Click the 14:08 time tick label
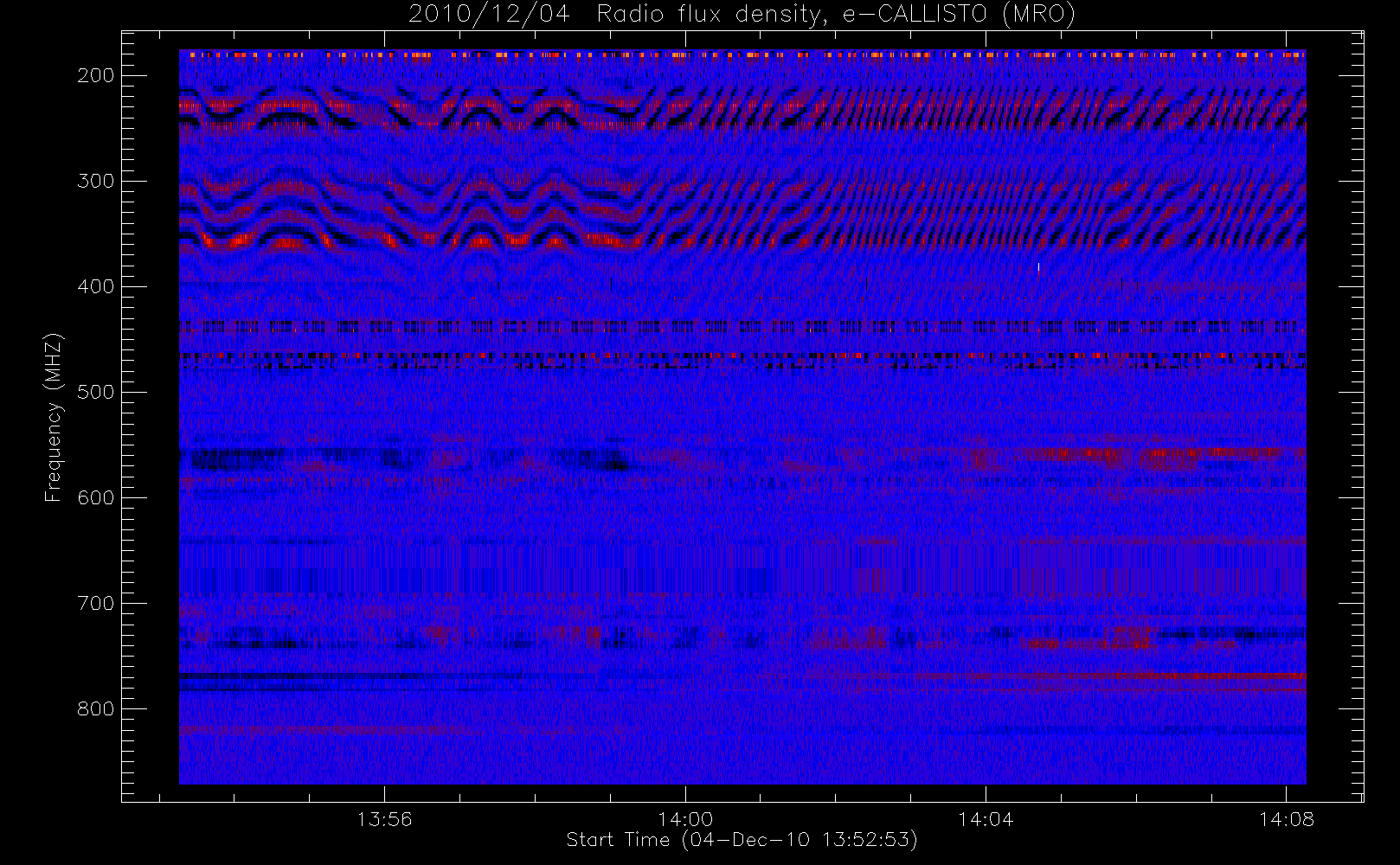Image resolution: width=1400 pixels, height=865 pixels. tap(1286, 819)
